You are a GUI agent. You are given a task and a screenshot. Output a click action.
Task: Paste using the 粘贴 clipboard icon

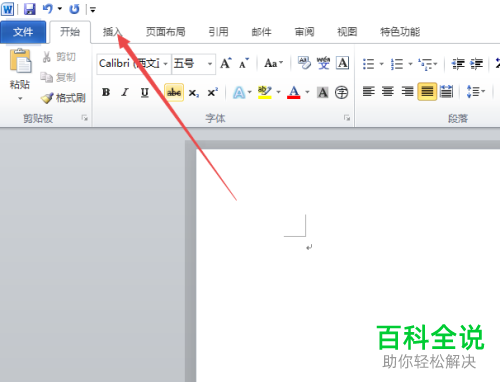[20, 61]
